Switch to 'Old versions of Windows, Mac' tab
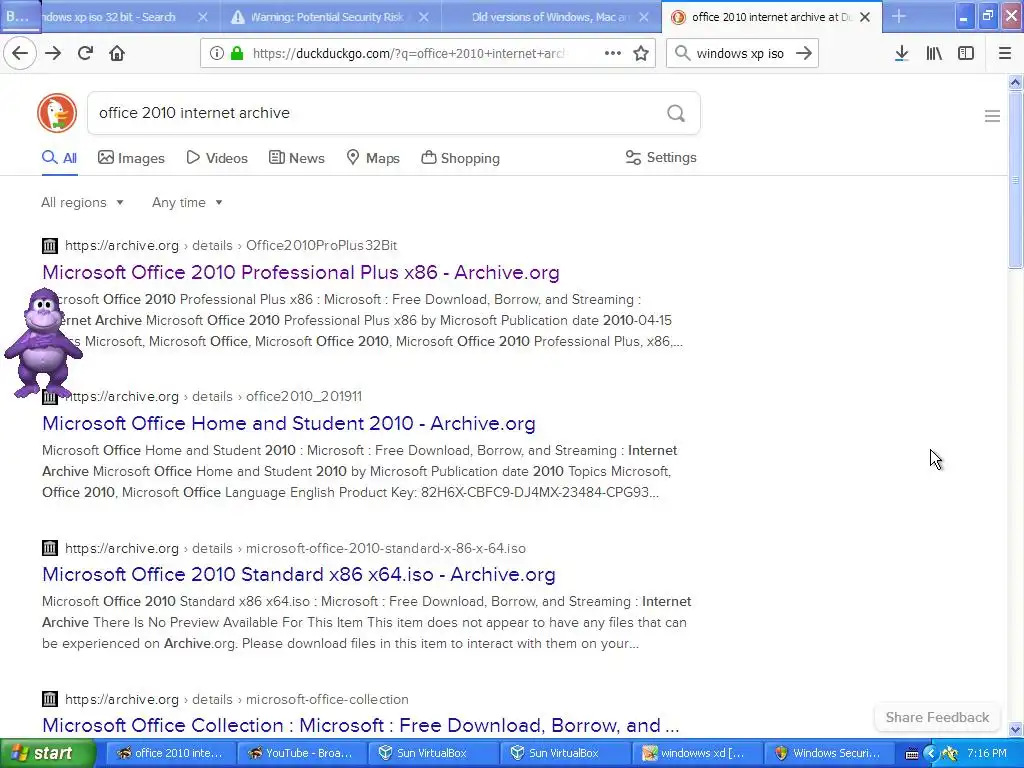Viewport: 1024px width, 768px height. click(x=550, y=17)
